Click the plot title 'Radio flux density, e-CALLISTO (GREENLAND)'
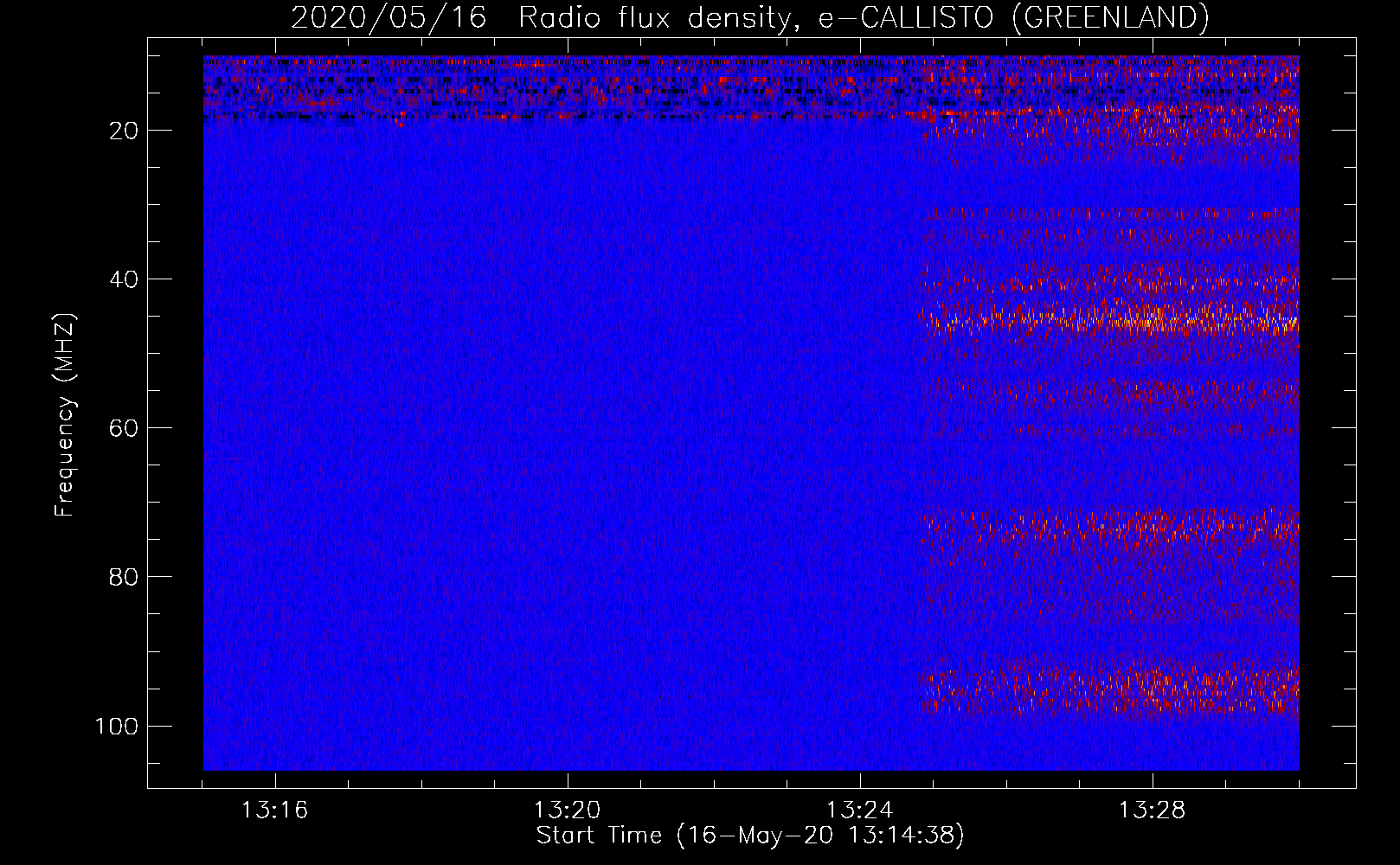Viewport: 1400px width, 865px height. (x=863, y=17)
